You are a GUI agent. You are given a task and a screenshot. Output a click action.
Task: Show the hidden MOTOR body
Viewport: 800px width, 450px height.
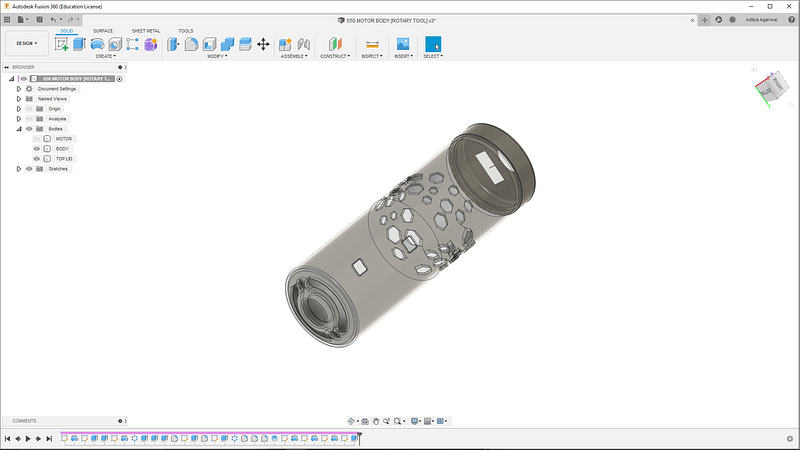point(37,139)
